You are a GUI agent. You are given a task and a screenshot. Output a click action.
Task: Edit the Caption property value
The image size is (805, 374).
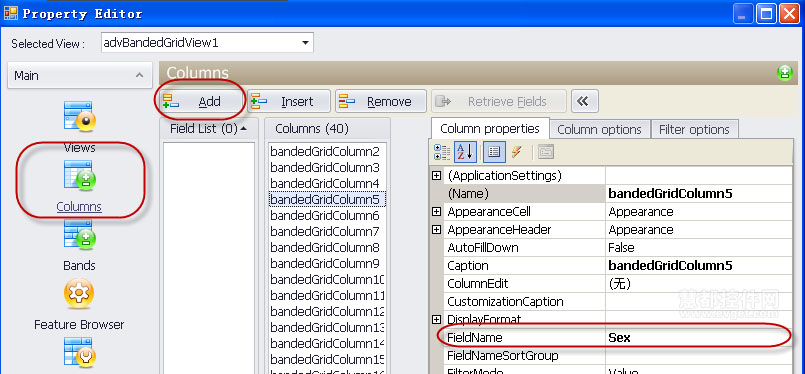click(699, 266)
